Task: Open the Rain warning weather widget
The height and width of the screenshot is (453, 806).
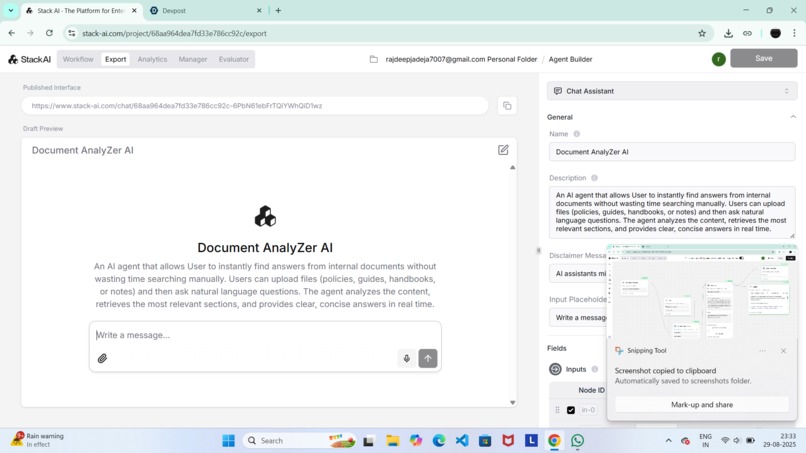Action: [39, 440]
